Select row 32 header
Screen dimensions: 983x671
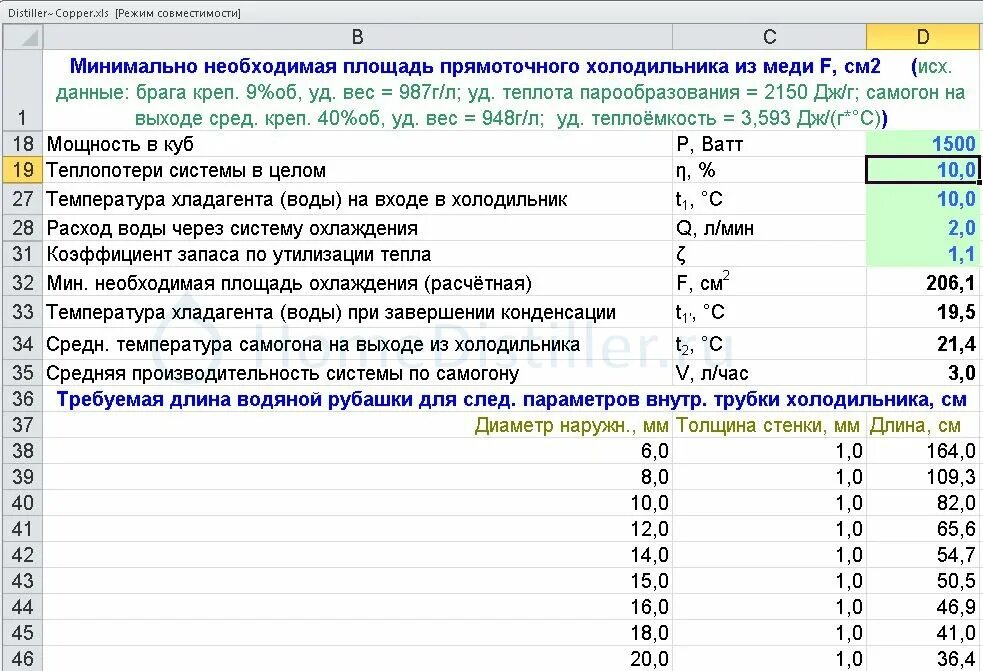click(23, 283)
